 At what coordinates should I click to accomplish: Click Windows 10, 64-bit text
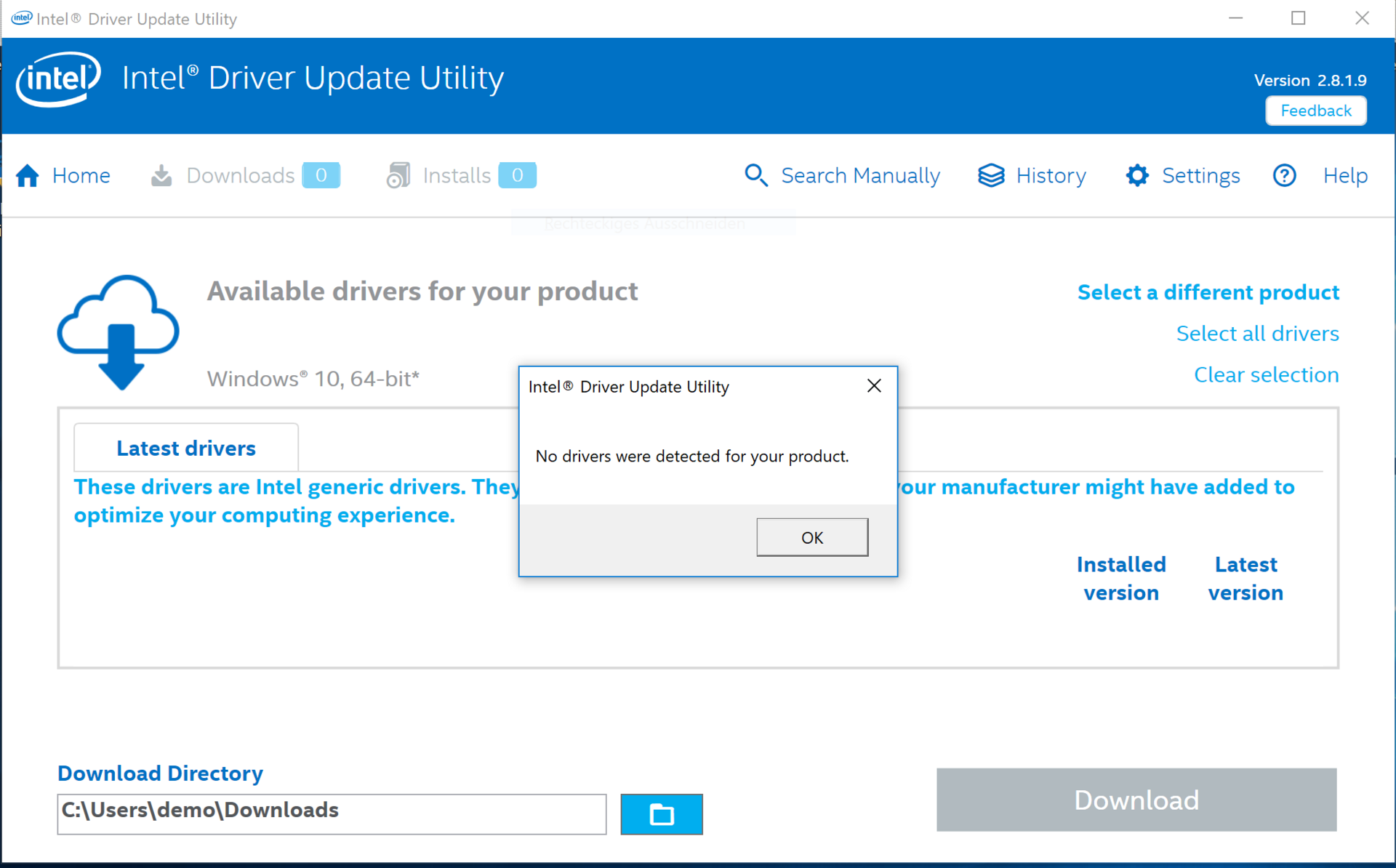pyautogui.click(x=313, y=379)
